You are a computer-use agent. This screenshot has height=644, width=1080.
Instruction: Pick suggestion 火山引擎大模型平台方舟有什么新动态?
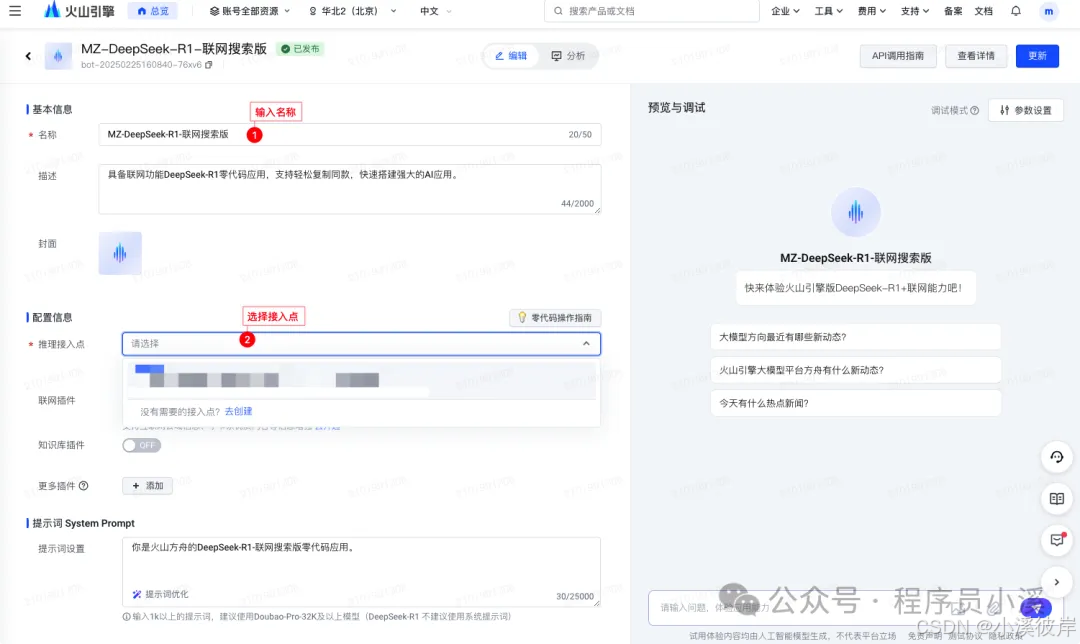click(x=855, y=370)
